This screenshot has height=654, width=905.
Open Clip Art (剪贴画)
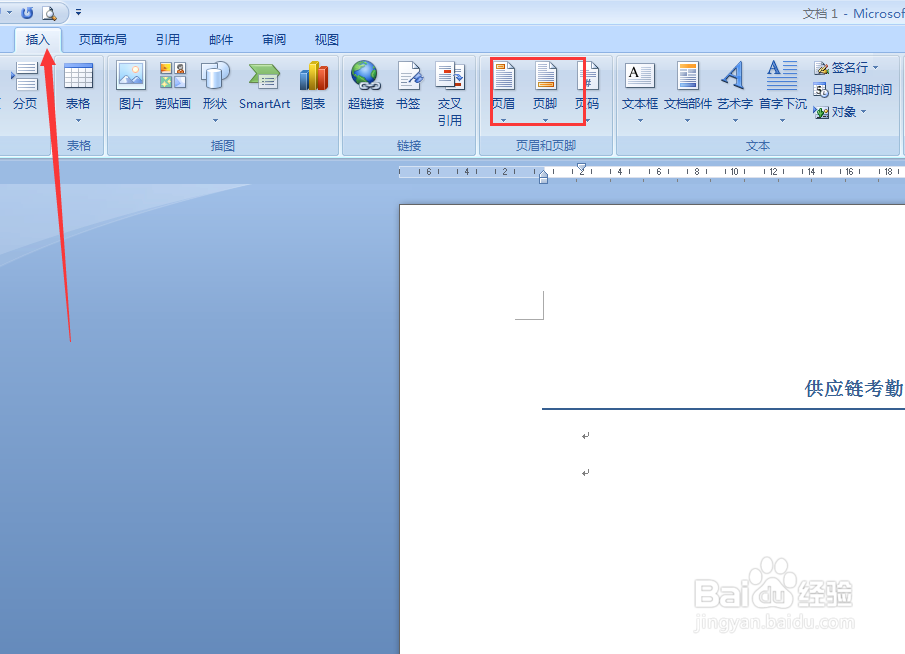coord(173,87)
